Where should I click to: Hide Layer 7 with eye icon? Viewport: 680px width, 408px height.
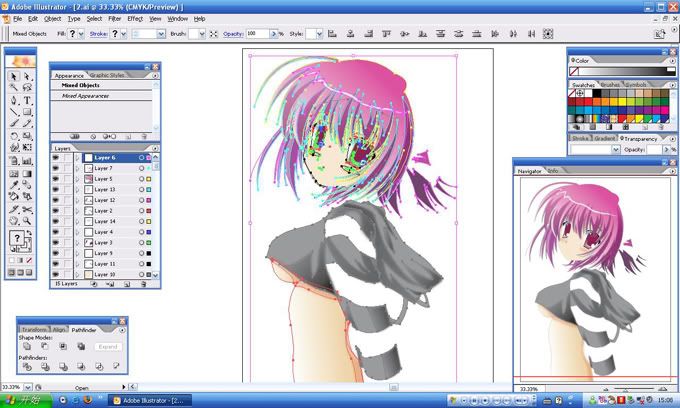click(x=56, y=168)
